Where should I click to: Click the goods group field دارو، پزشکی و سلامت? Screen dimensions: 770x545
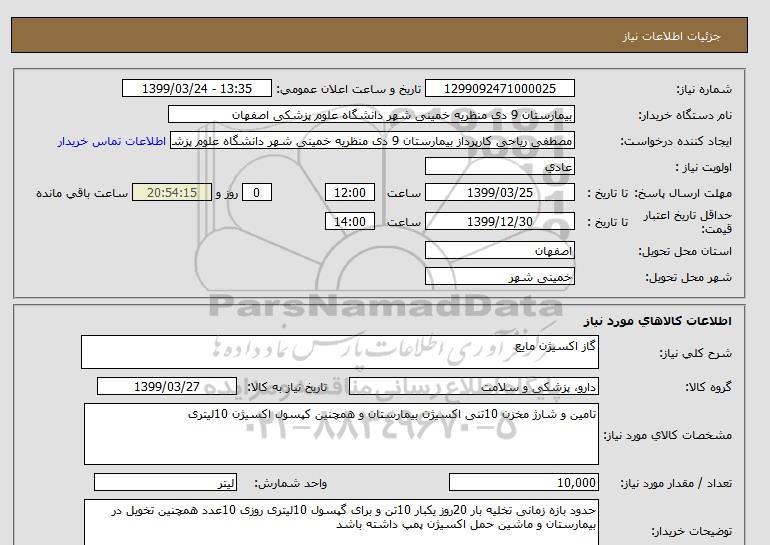(474, 387)
